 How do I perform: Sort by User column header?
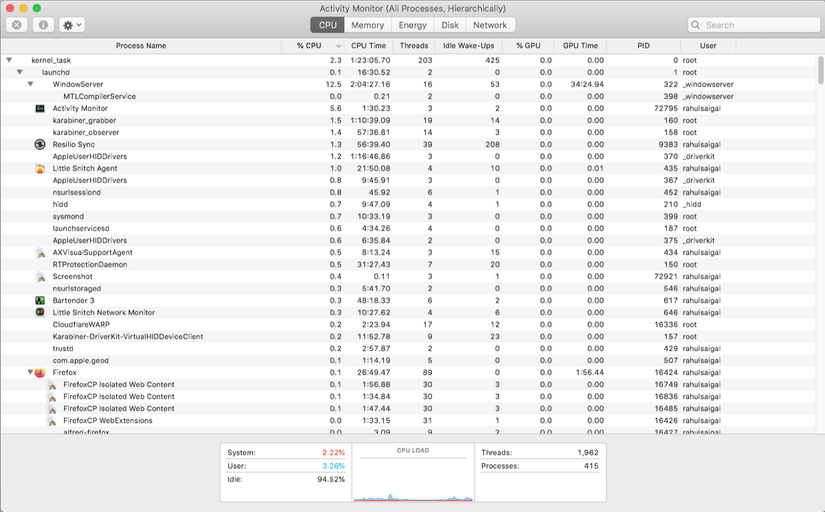click(x=708, y=46)
